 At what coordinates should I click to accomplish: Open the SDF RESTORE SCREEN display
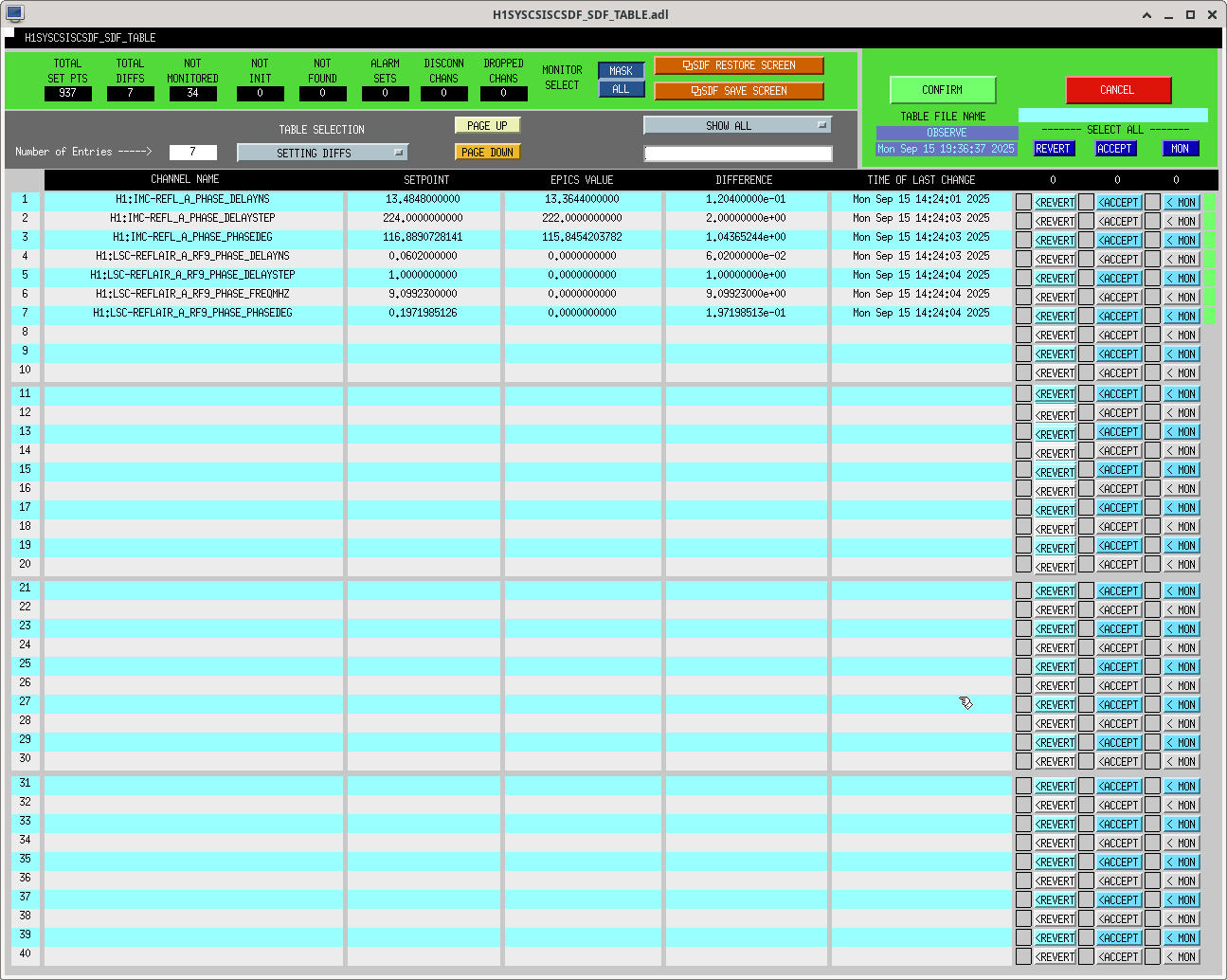tap(738, 65)
